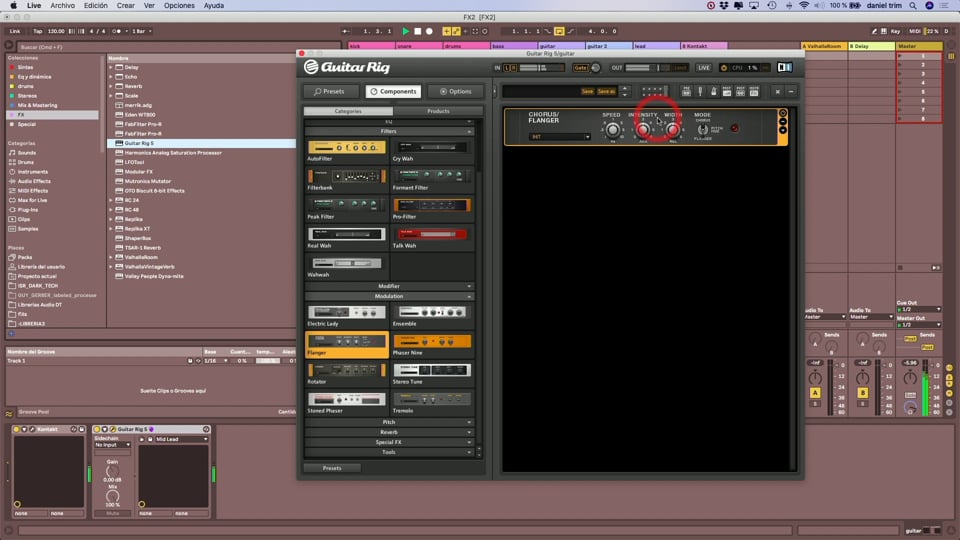Click the Save as button in Guitar Rig
Screen dimensions: 960x540
(606, 91)
